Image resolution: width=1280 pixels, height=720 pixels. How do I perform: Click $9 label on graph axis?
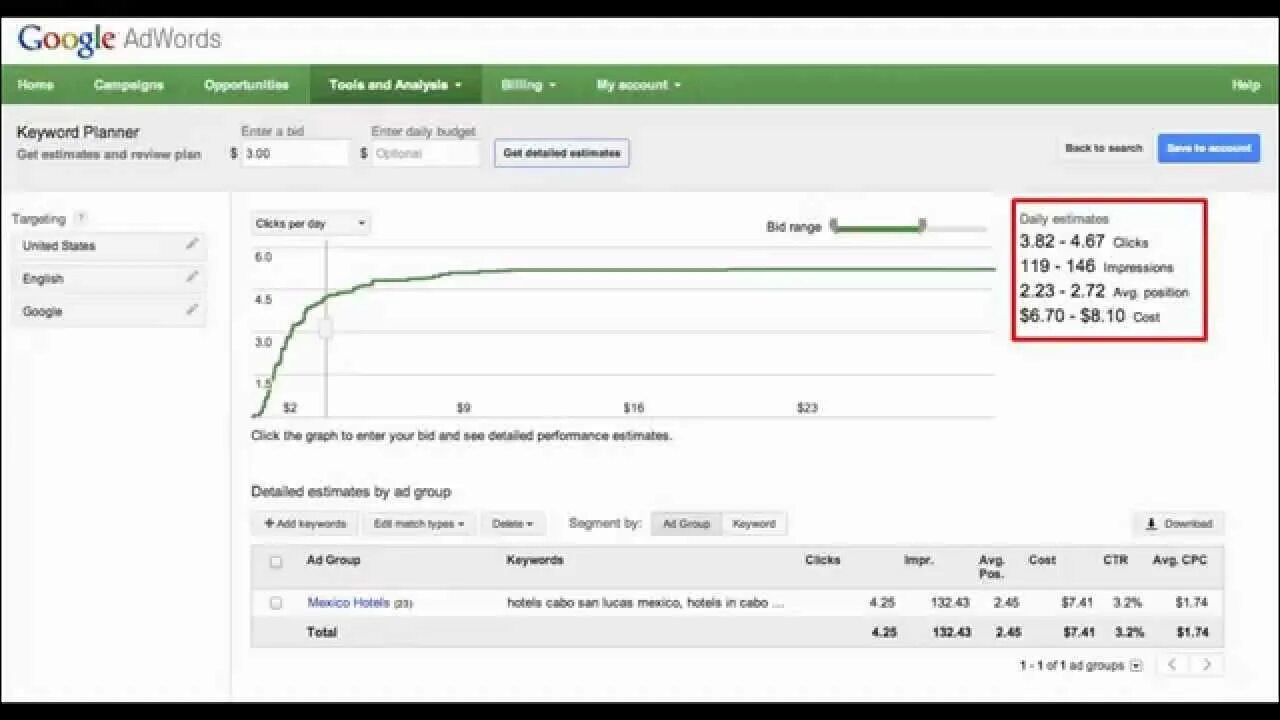[463, 407]
